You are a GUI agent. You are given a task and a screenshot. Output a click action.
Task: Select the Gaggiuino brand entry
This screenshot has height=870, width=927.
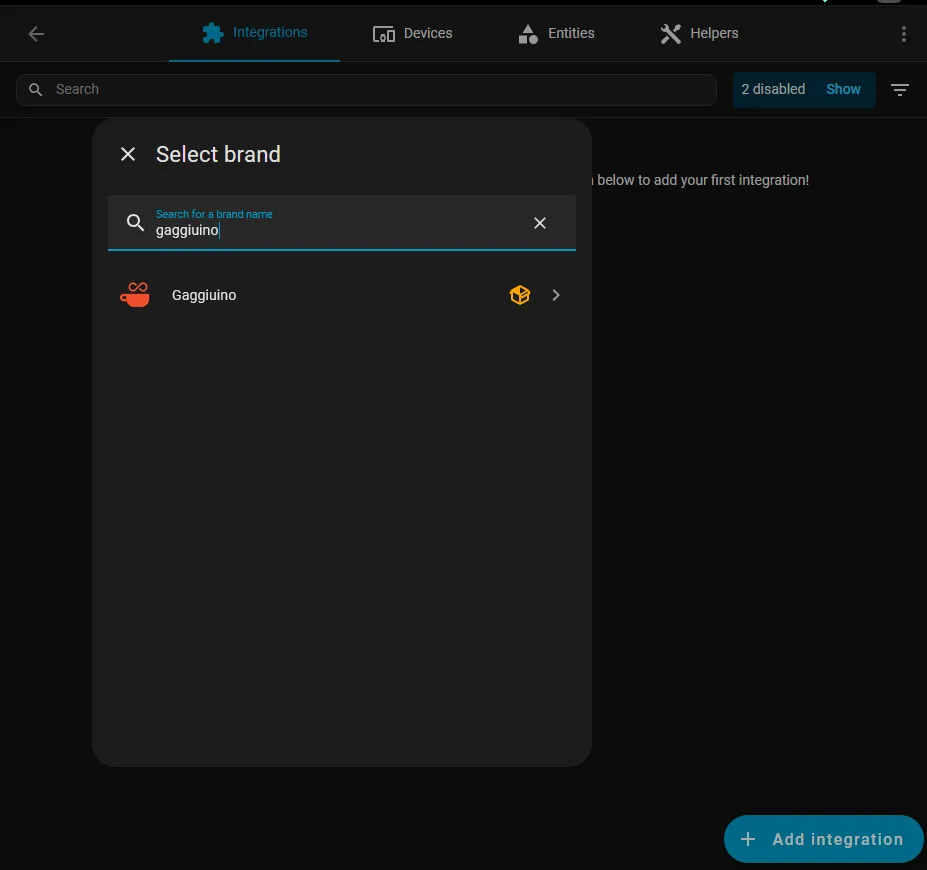click(x=342, y=295)
